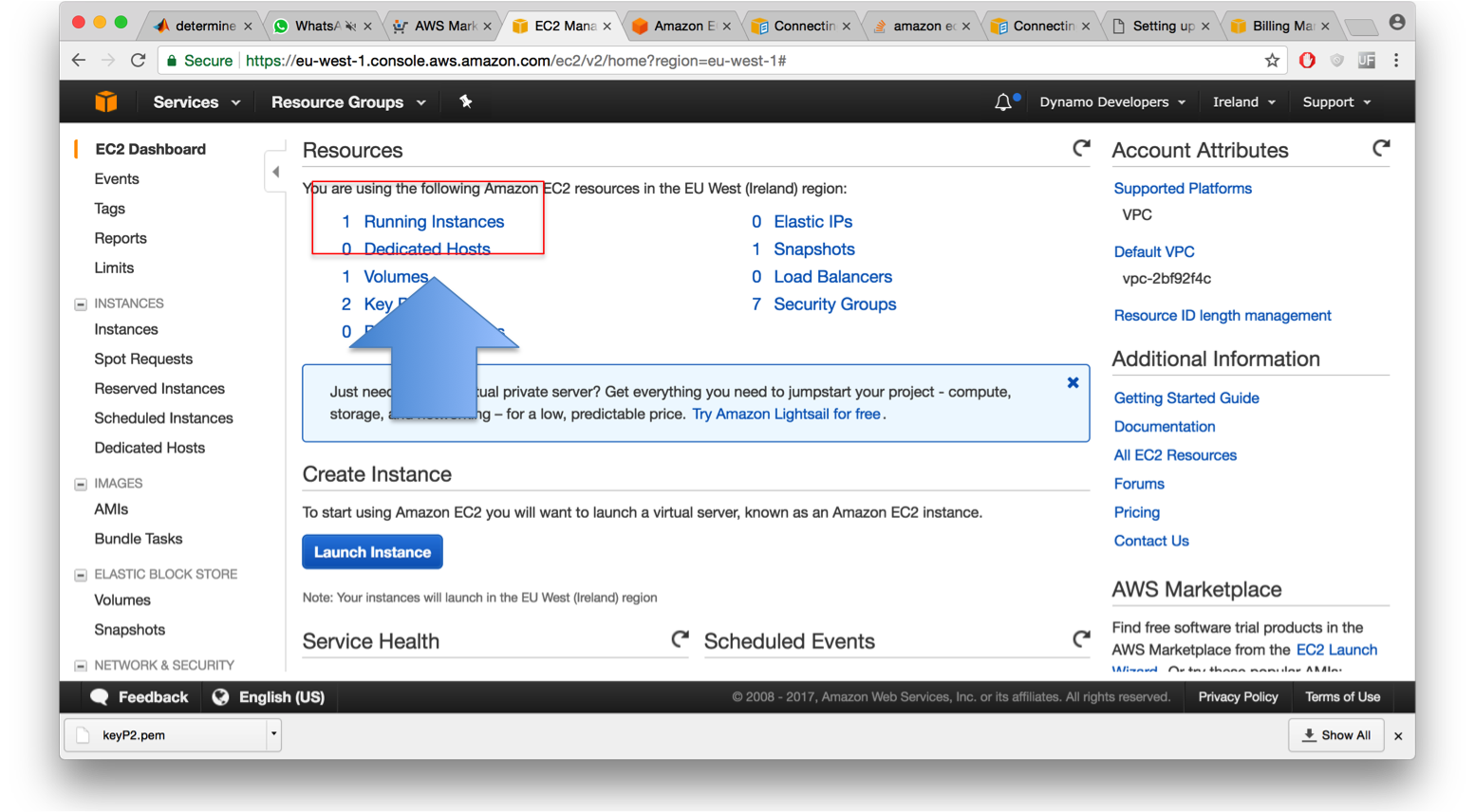1475x812 pixels.
Task: Open the Support dropdown menu
Action: [1336, 101]
